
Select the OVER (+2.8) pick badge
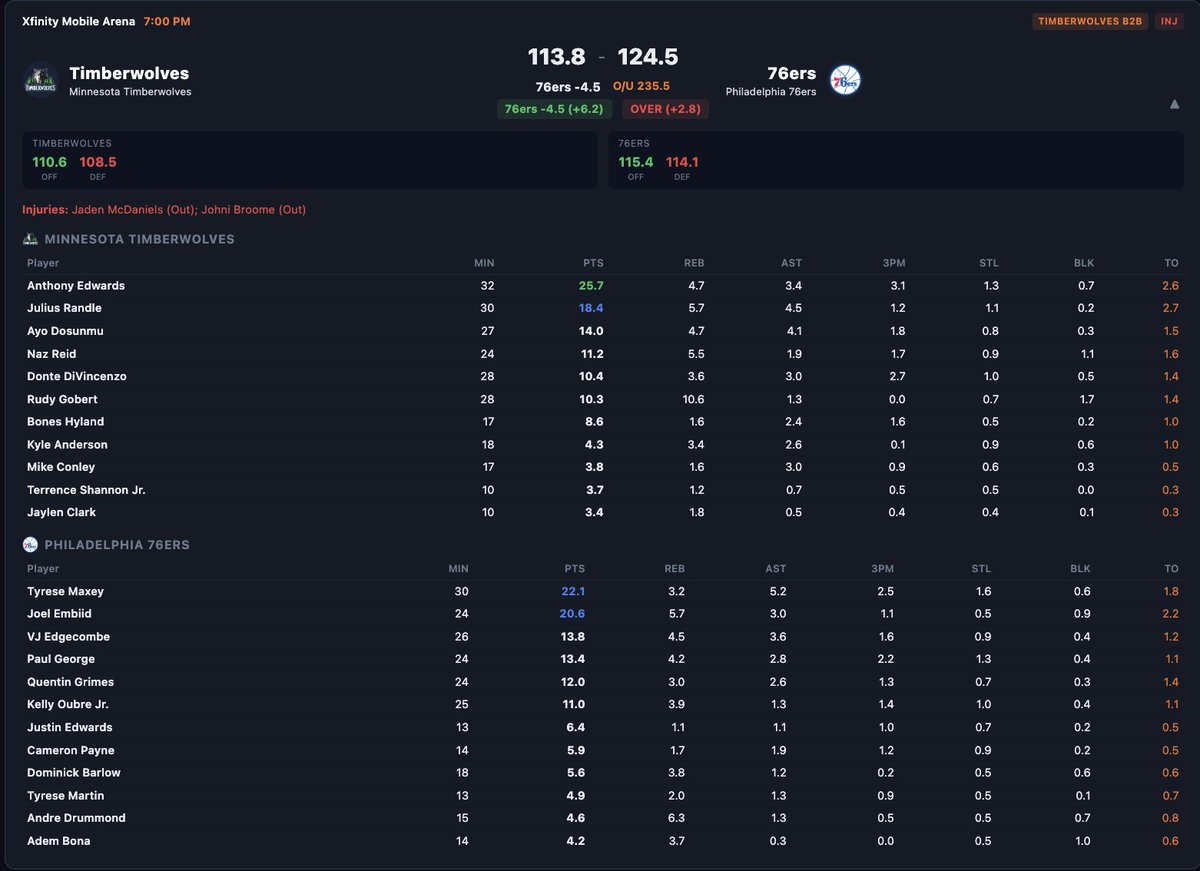pyautogui.click(x=665, y=109)
